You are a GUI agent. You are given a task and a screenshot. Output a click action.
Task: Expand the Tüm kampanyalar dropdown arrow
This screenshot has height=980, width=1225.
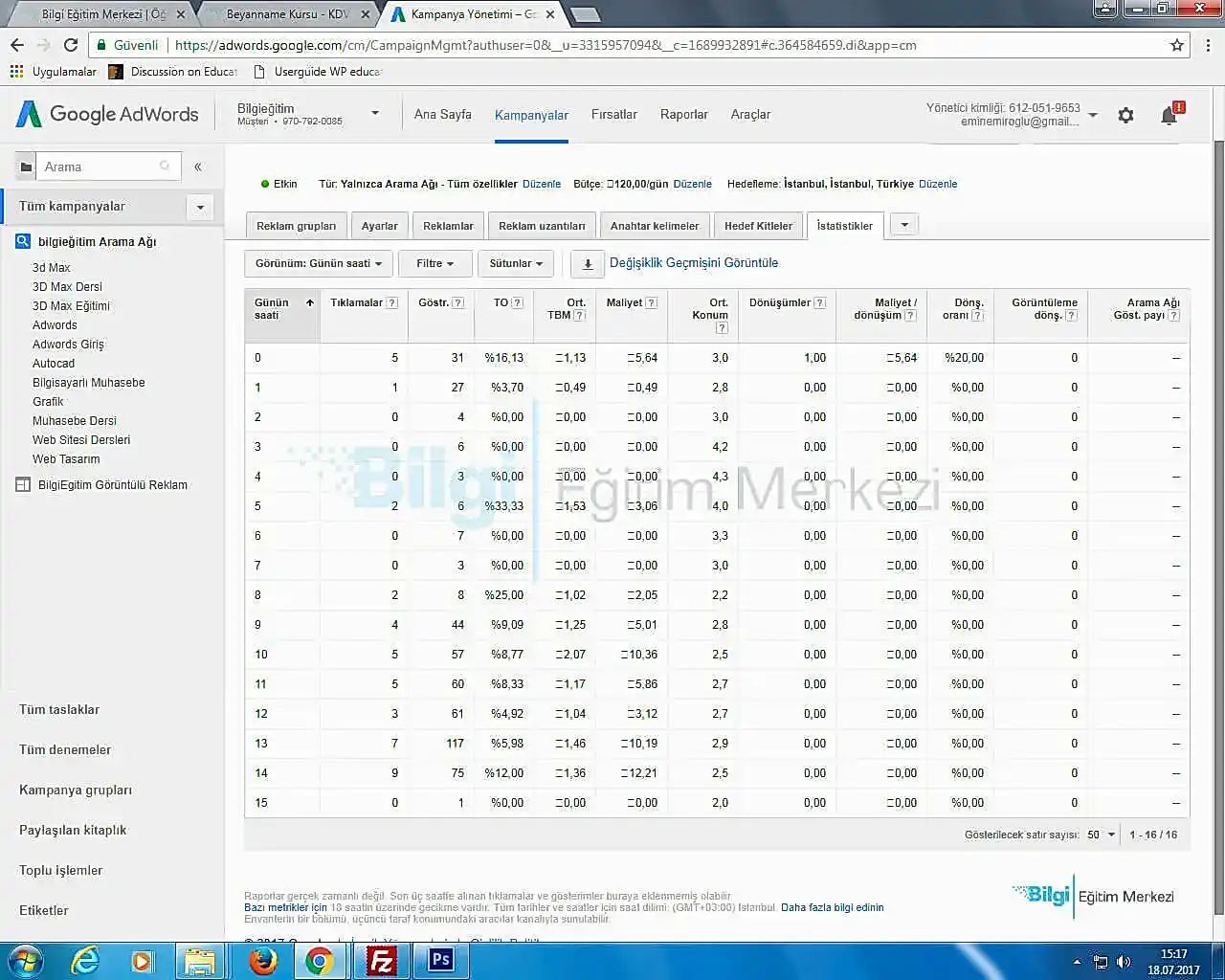(x=200, y=207)
